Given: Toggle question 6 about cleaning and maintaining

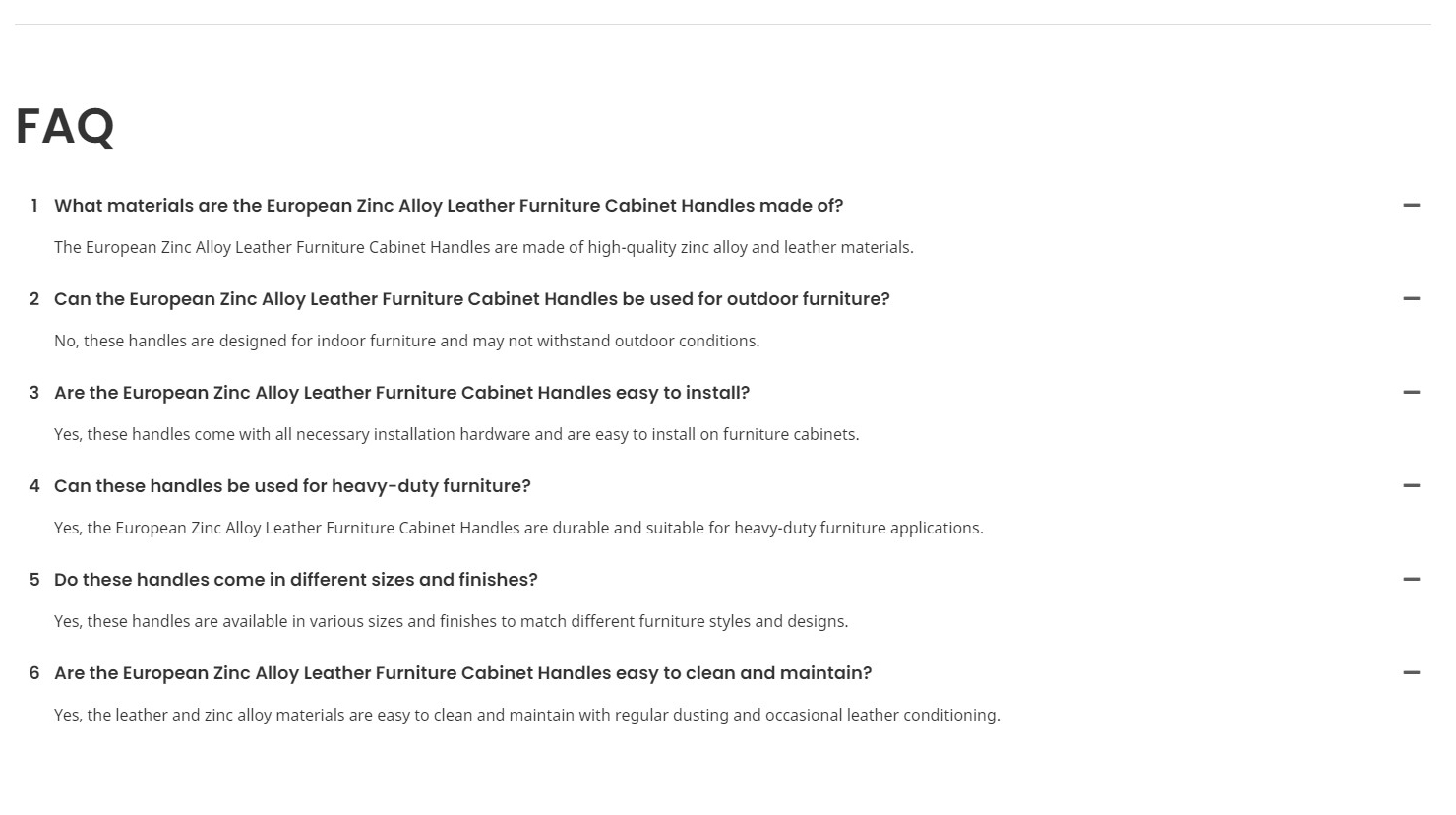Looking at the screenshot, I should click(463, 673).
